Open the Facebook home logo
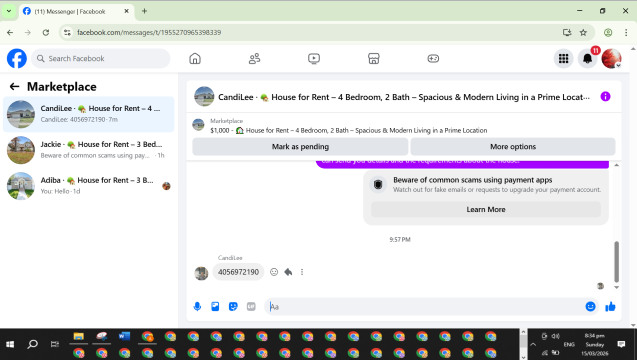The image size is (637, 360). (17, 59)
